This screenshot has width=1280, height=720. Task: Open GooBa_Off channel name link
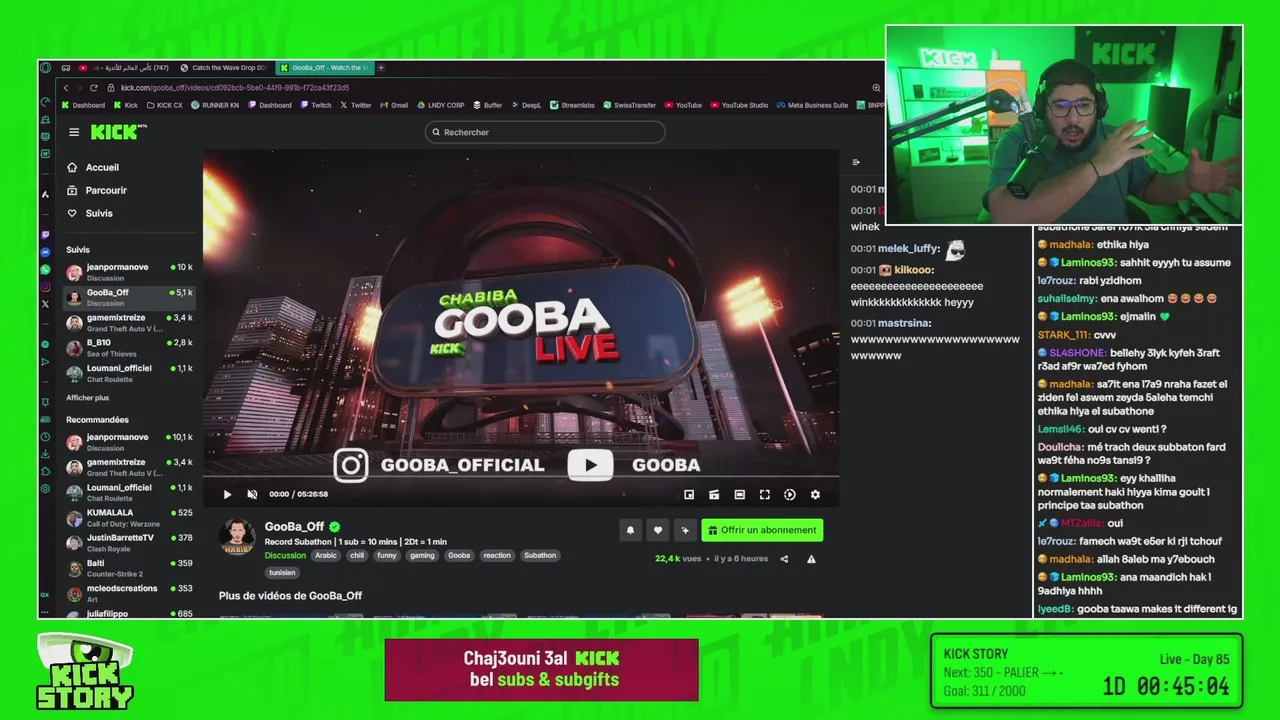tap(294, 527)
